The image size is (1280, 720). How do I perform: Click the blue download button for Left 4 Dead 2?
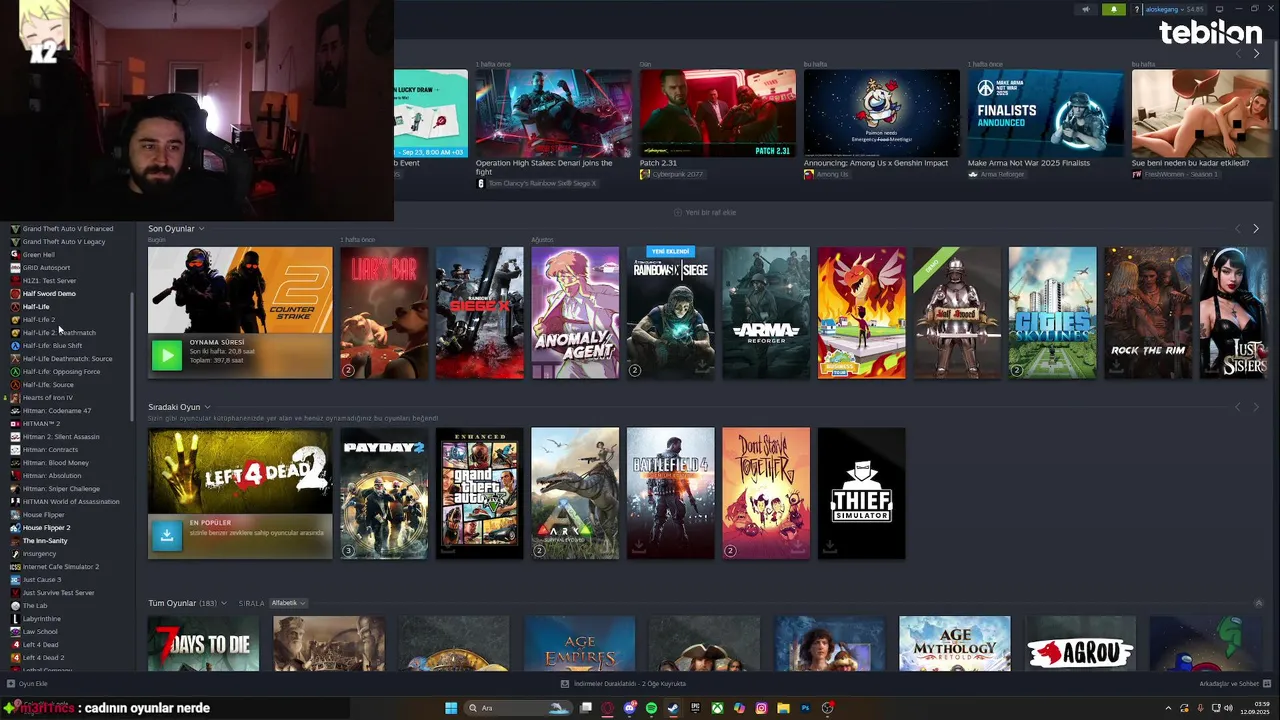tap(167, 535)
